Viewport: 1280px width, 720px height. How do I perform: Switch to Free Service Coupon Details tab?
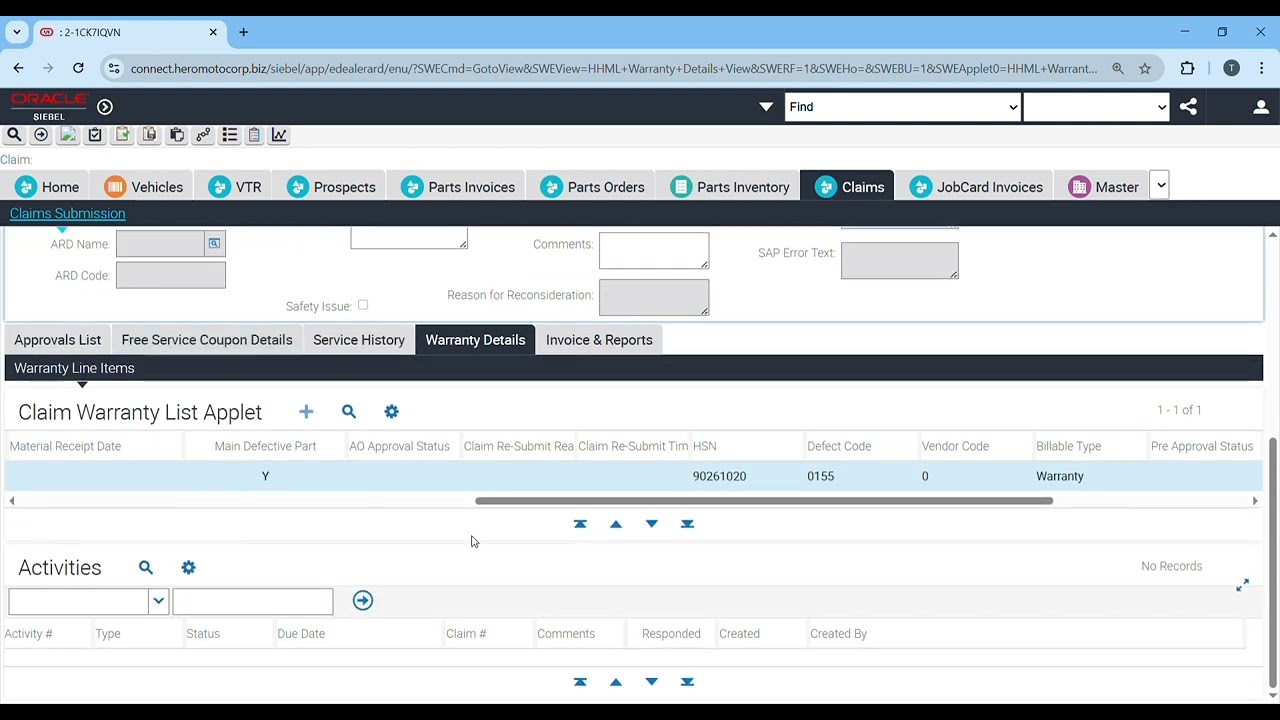pyautogui.click(x=207, y=340)
